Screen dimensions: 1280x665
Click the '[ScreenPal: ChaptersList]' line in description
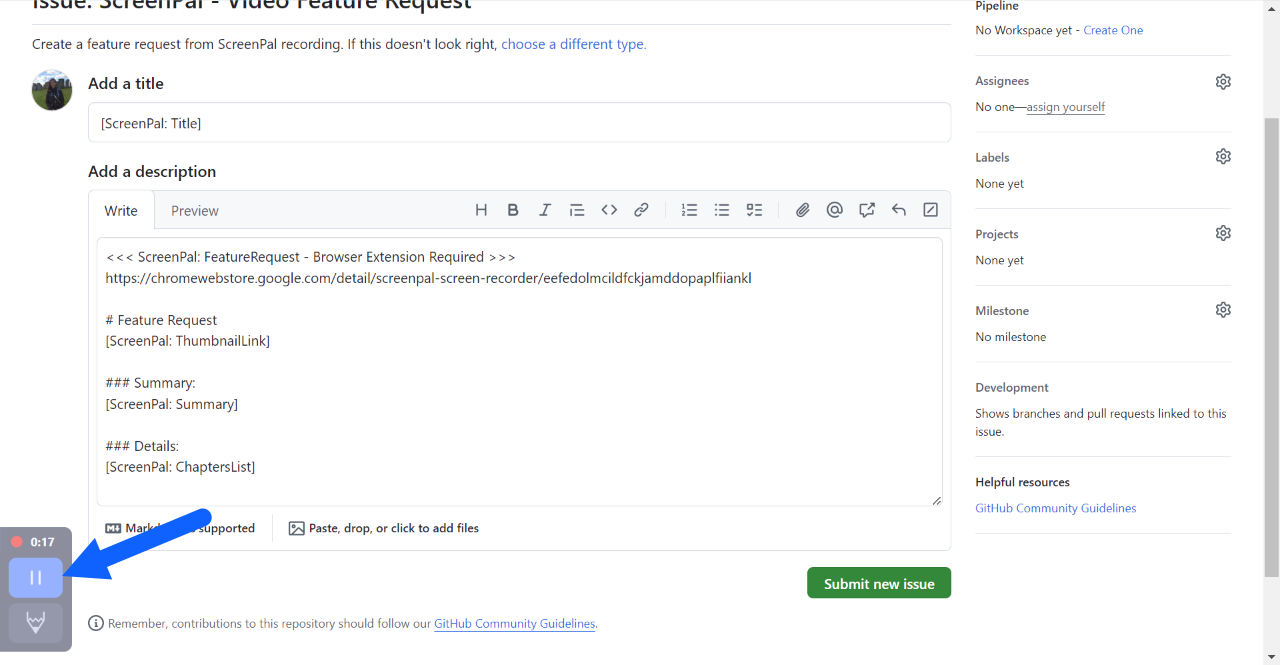point(180,467)
